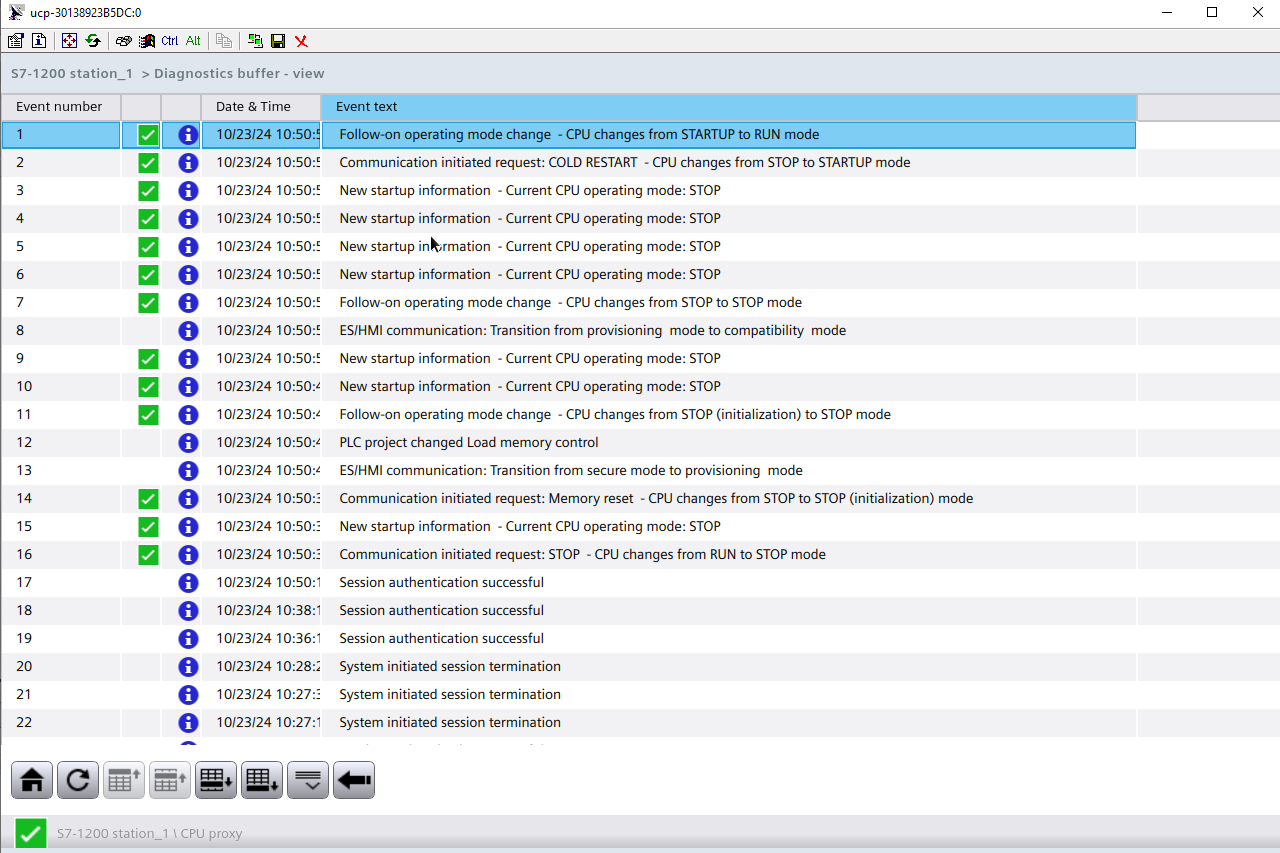Screen dimensions: 1280x853
Task: Click the green check mark for event 2
Action: [x=148, y=163]
